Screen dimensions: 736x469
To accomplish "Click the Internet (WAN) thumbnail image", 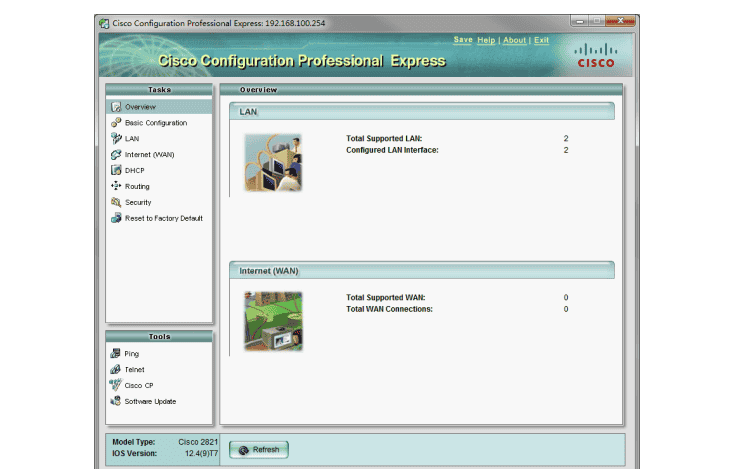I will pos(273,320).
